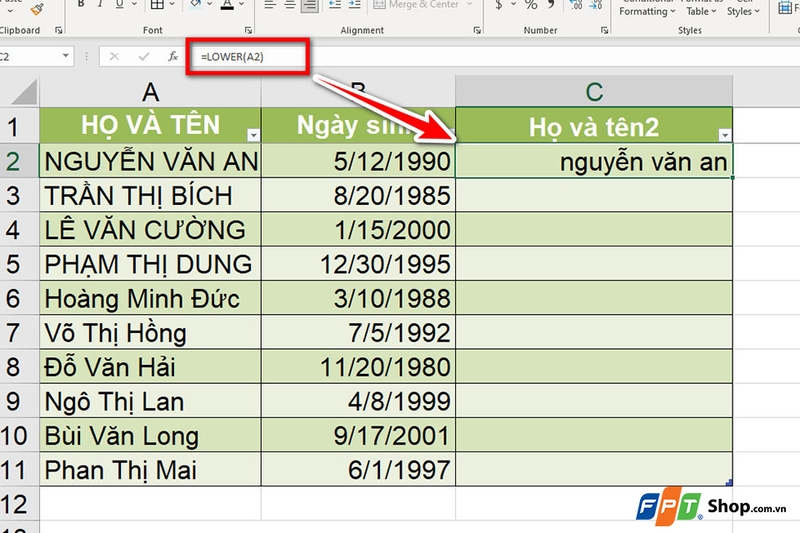Open Cell Styles menu
Screen dimensions: 800x533
743,9
